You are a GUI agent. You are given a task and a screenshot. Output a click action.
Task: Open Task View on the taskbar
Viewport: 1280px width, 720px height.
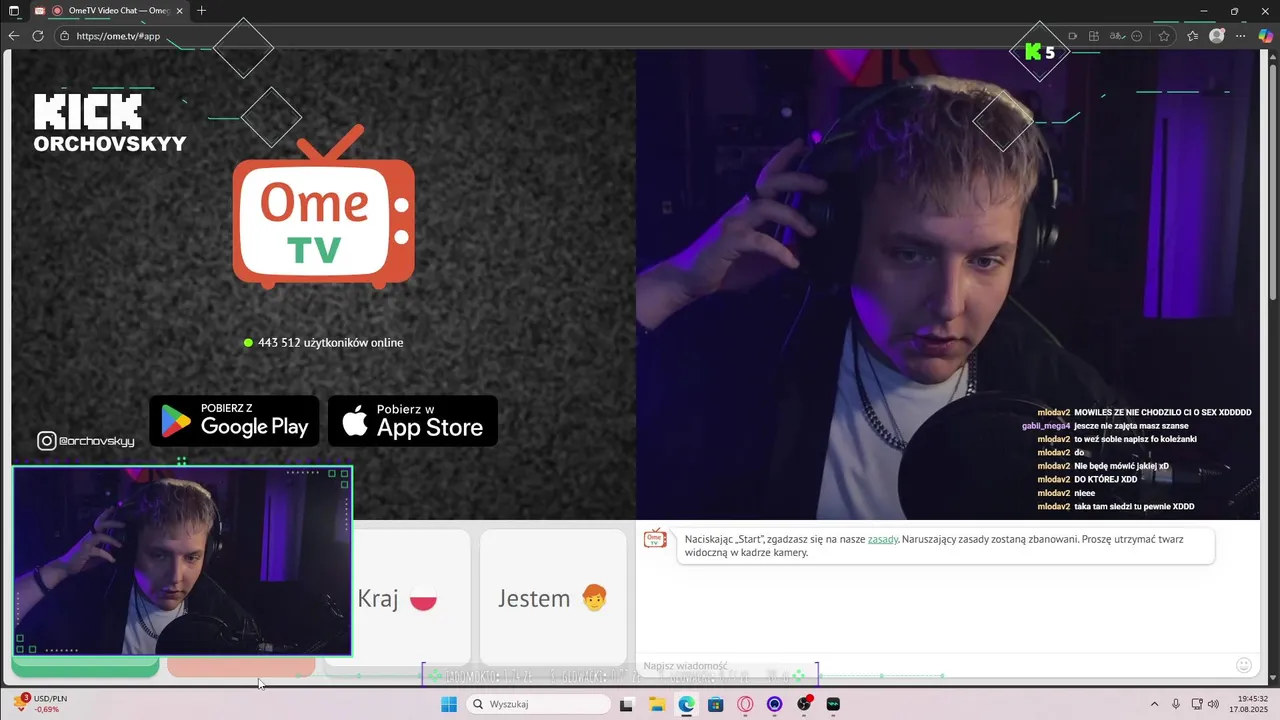[627, 705]
